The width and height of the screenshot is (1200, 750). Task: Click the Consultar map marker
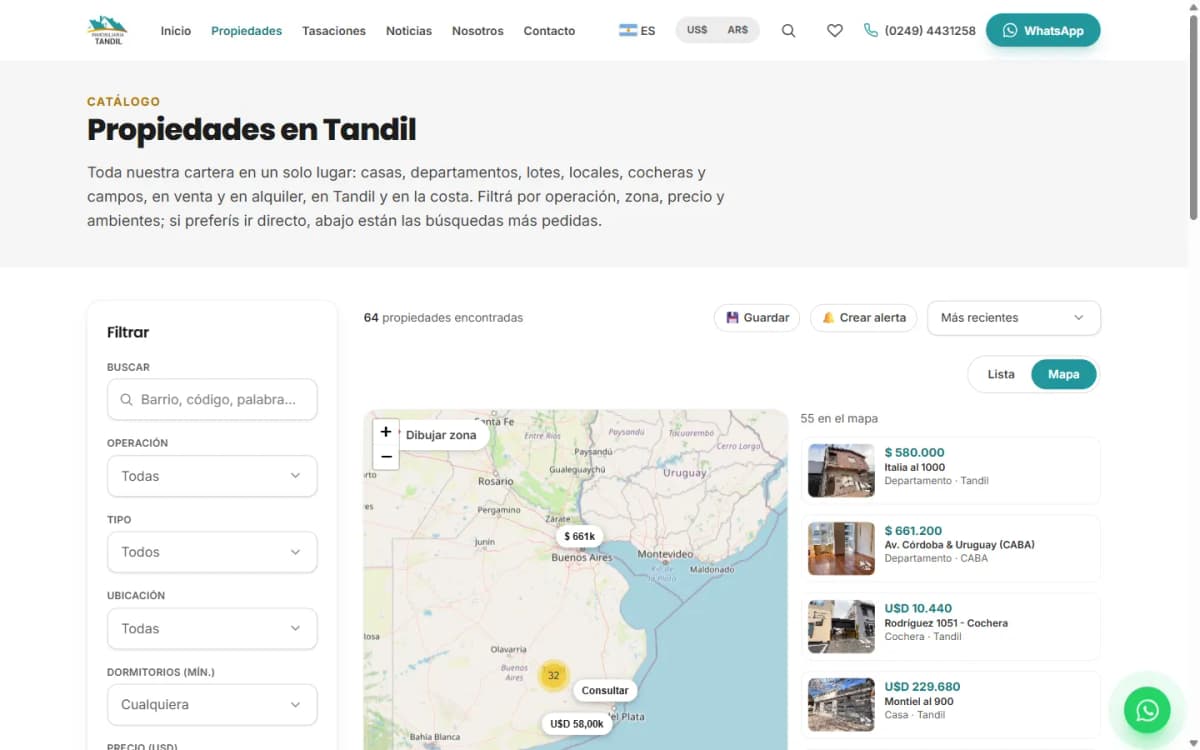coord(605,690)
